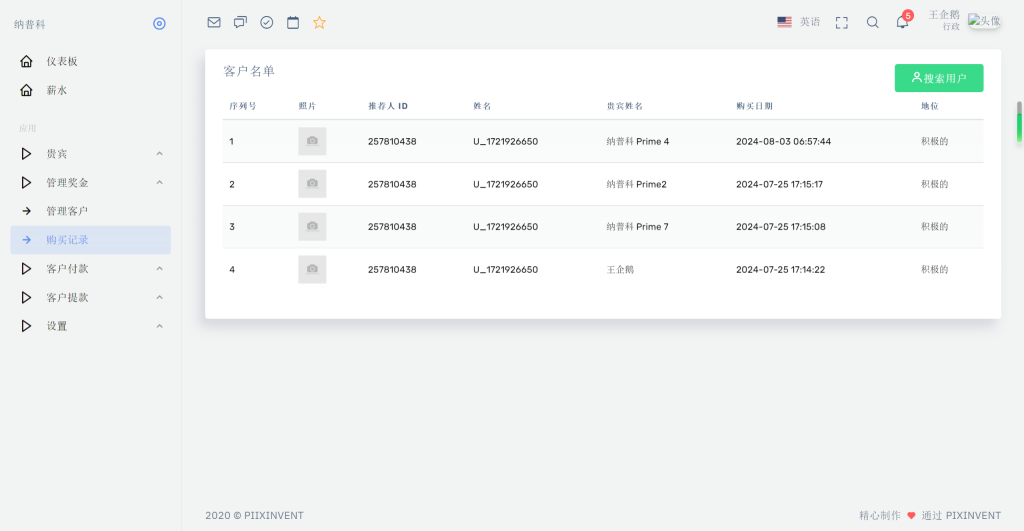Open the notifications bell icon

point(902,22)
